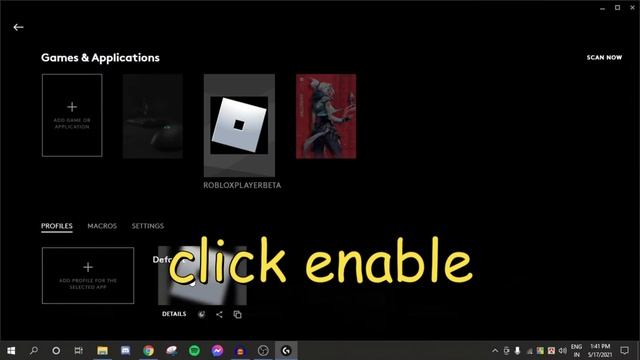Click the microphone tray icon
640x360 pixels.
pos(517,350)
